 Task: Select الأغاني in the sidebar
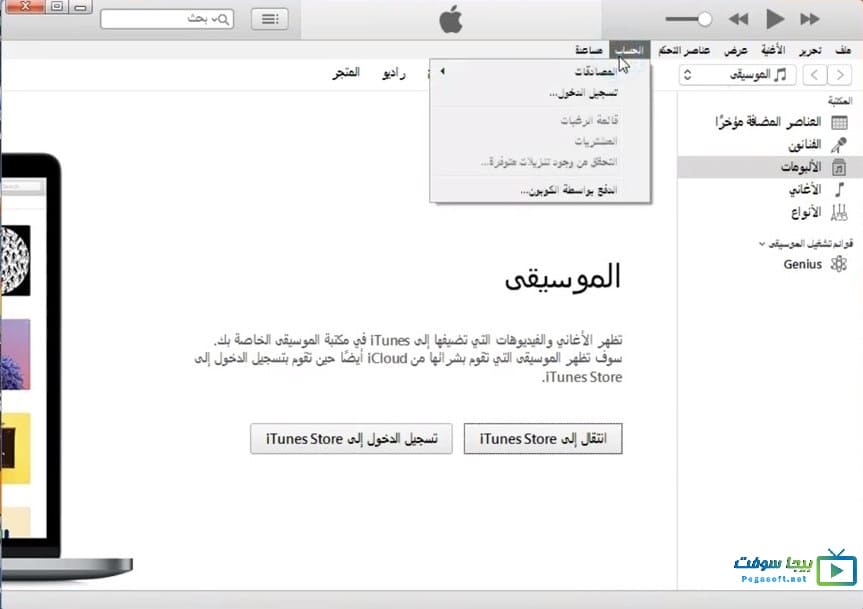805,190
